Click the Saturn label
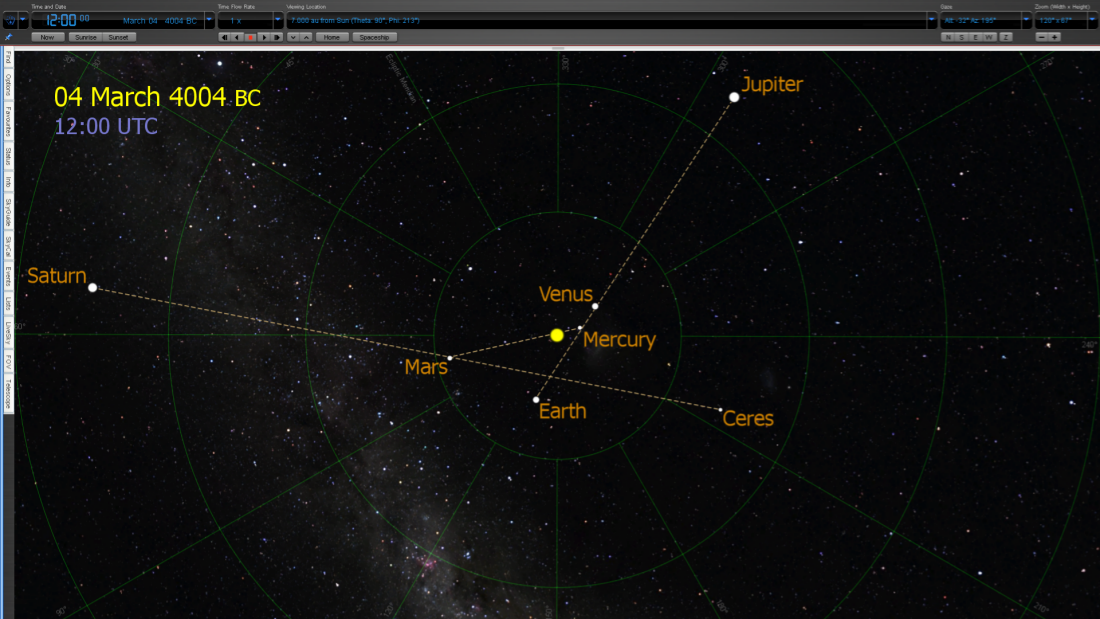 pos(57,276)
